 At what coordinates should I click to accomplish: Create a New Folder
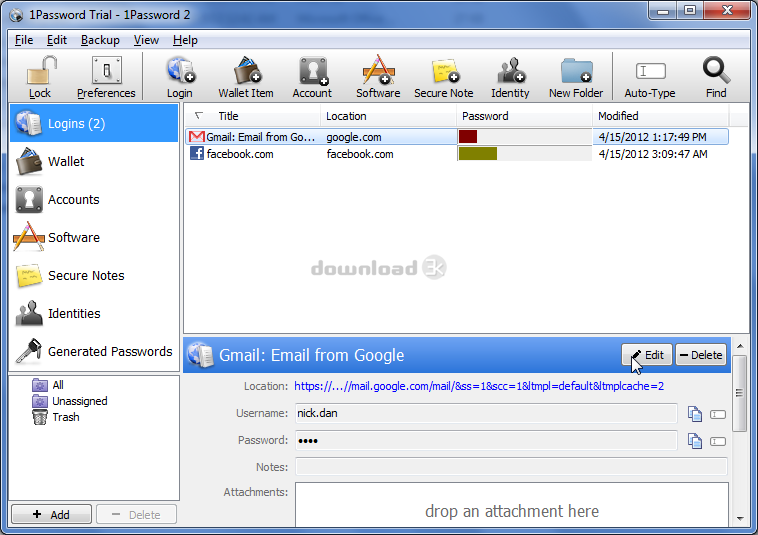pyautogui.click(x=576, y=76)
